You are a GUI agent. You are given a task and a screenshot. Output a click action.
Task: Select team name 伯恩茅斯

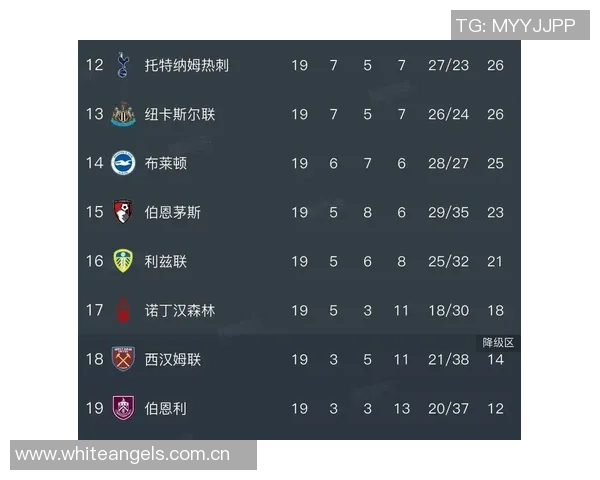pyautogui.click(x=173, y=212)
